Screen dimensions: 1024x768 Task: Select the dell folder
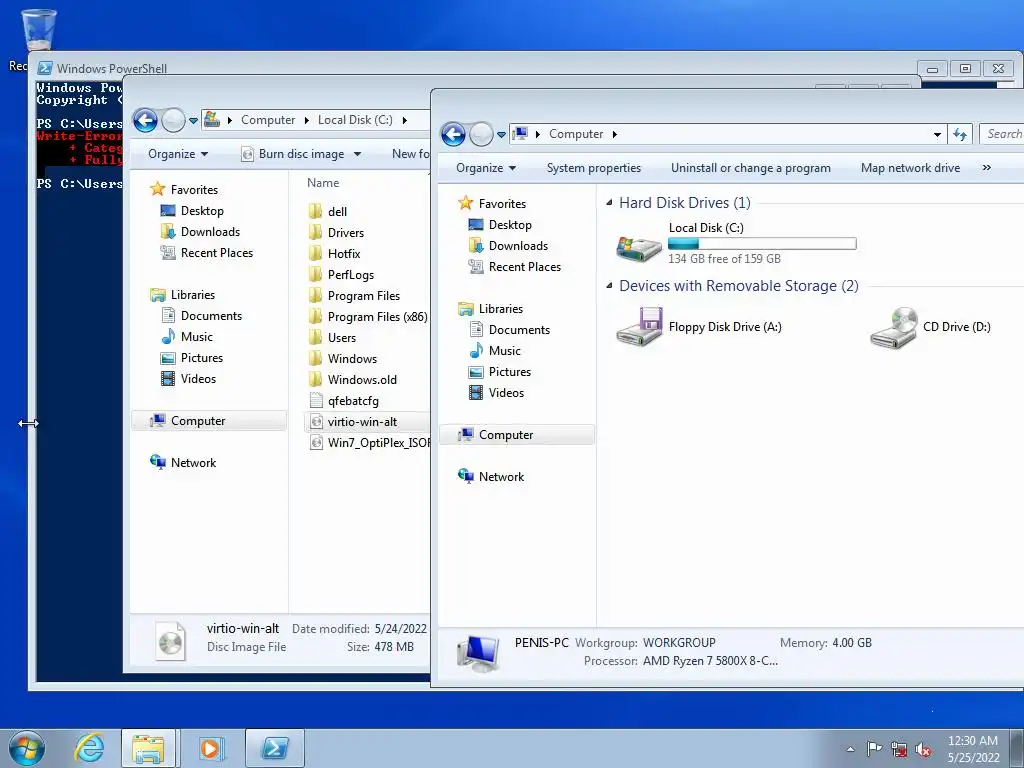coord(337,212)
